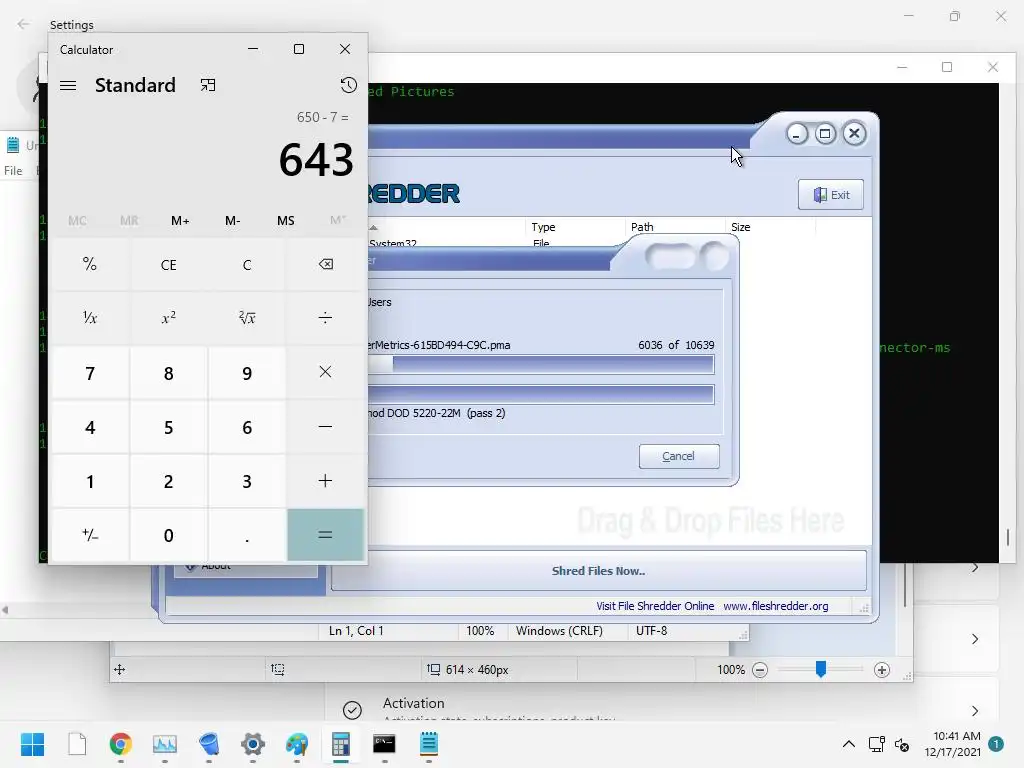
Task: Open the performance monitor taskbar icon
Action: coord(165,744)
